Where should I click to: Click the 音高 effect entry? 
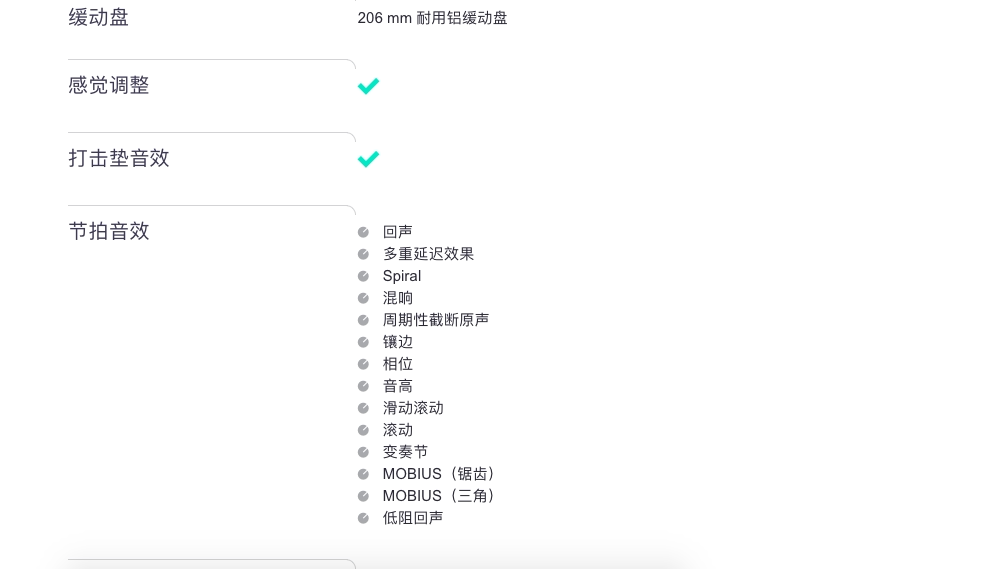398,386
